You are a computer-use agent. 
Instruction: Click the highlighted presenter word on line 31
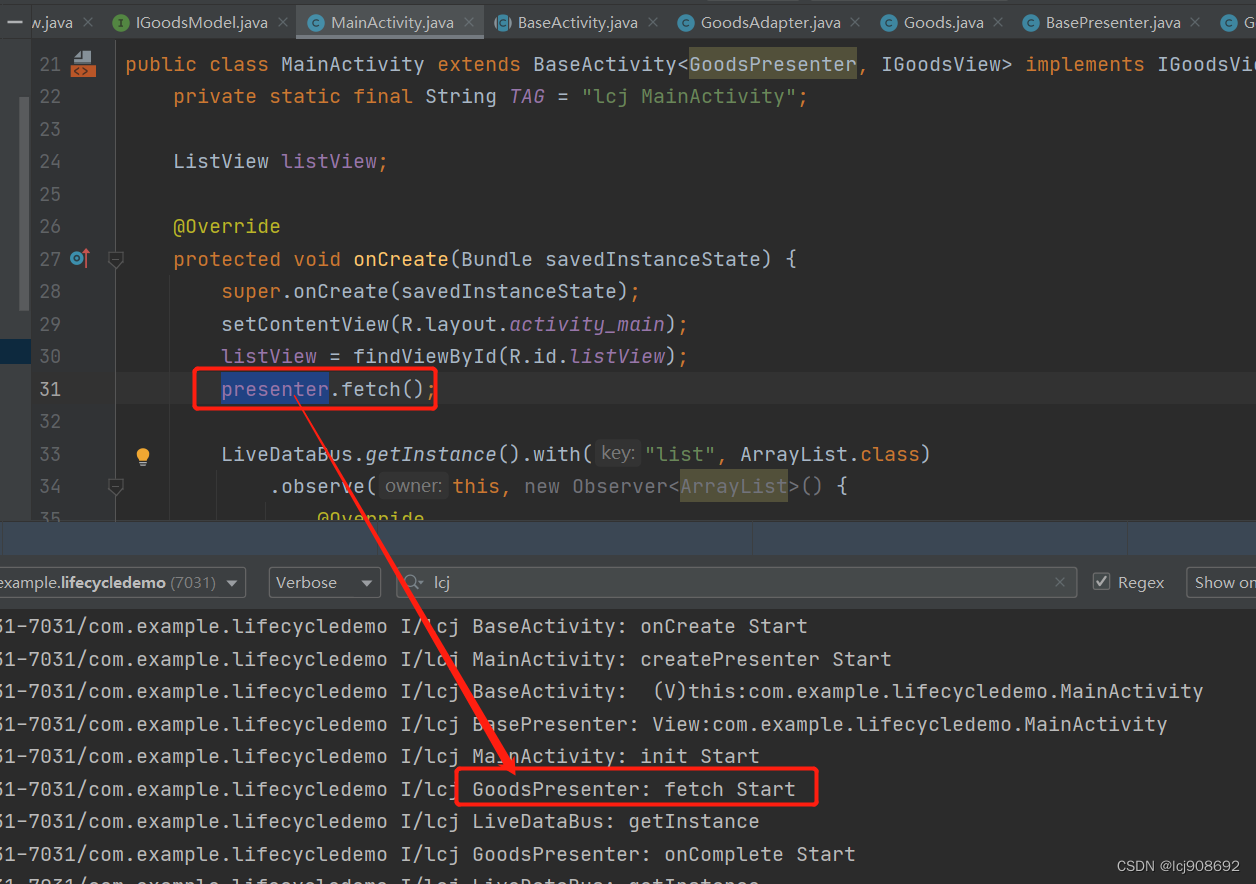point(275,389)
